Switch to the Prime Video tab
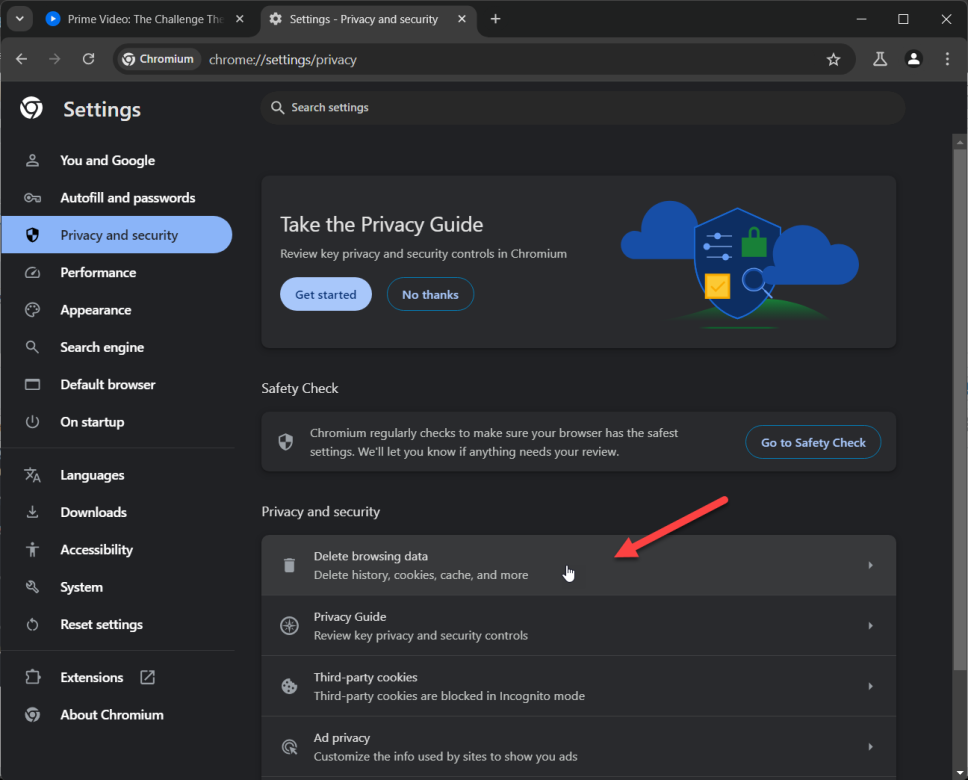 pos(145,19)
